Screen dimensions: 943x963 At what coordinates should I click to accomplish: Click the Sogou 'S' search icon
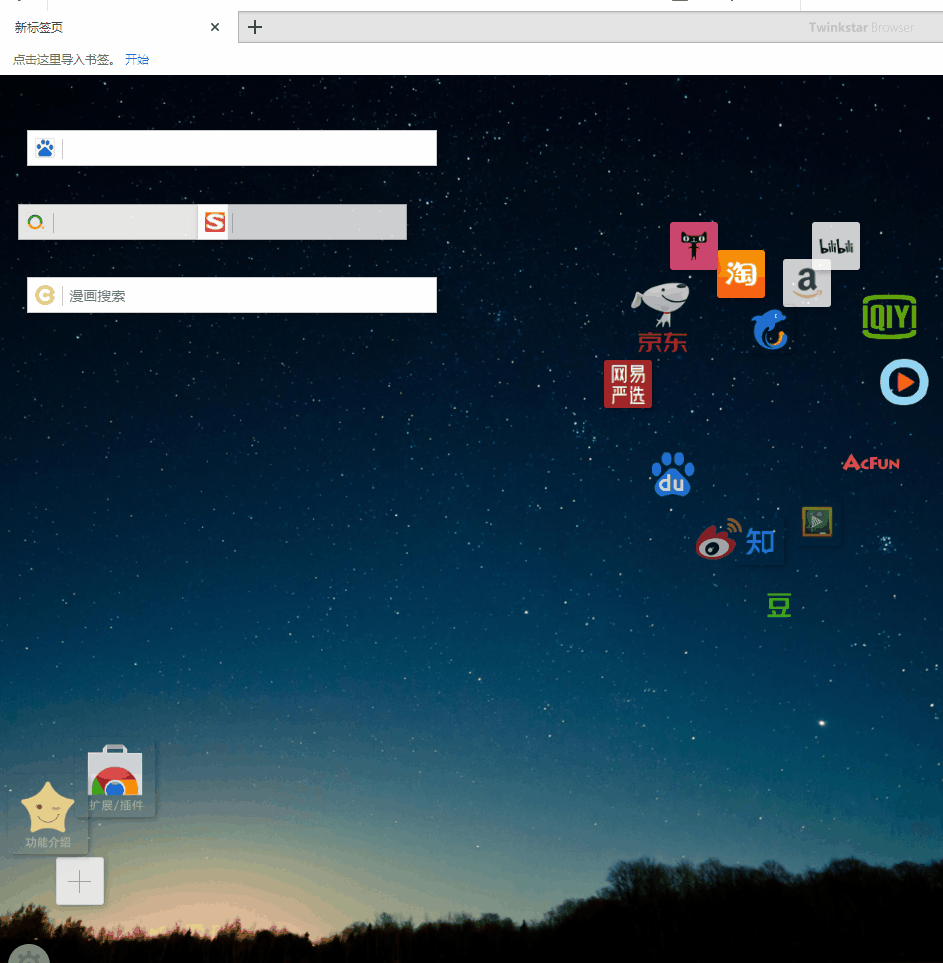point(214,222)
